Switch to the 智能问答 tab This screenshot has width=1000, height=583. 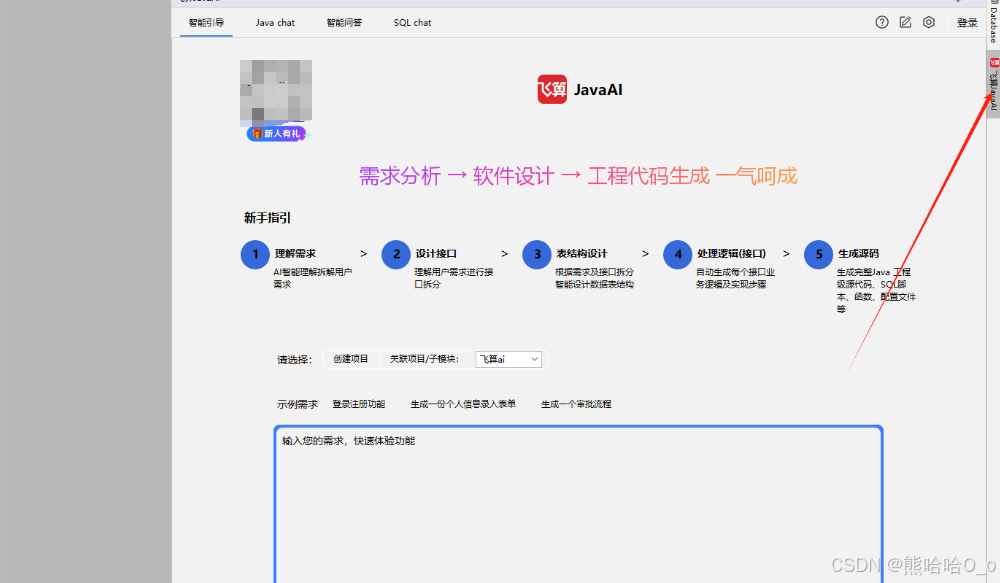[344, 22]
